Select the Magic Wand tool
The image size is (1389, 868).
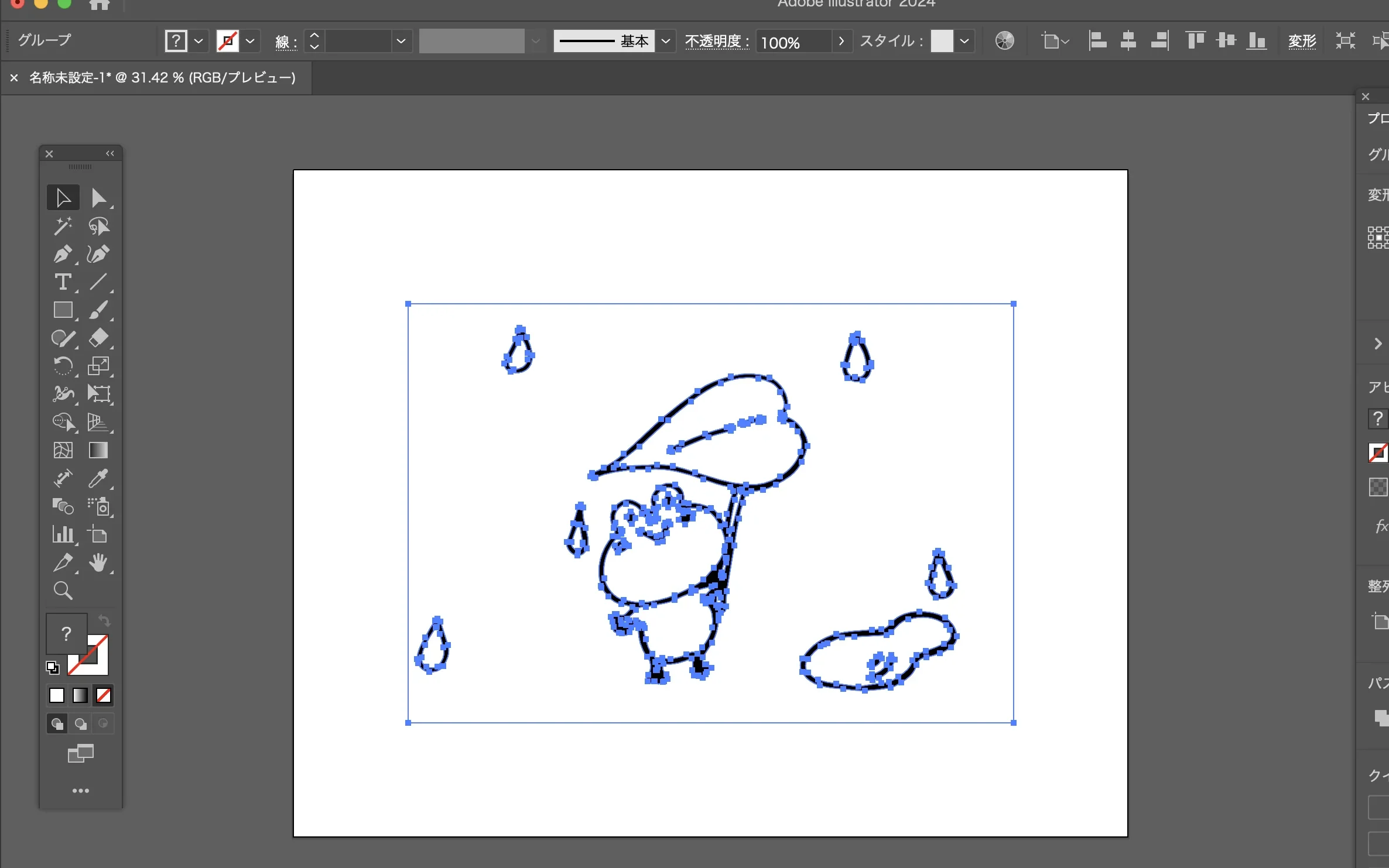click(63, 226)
